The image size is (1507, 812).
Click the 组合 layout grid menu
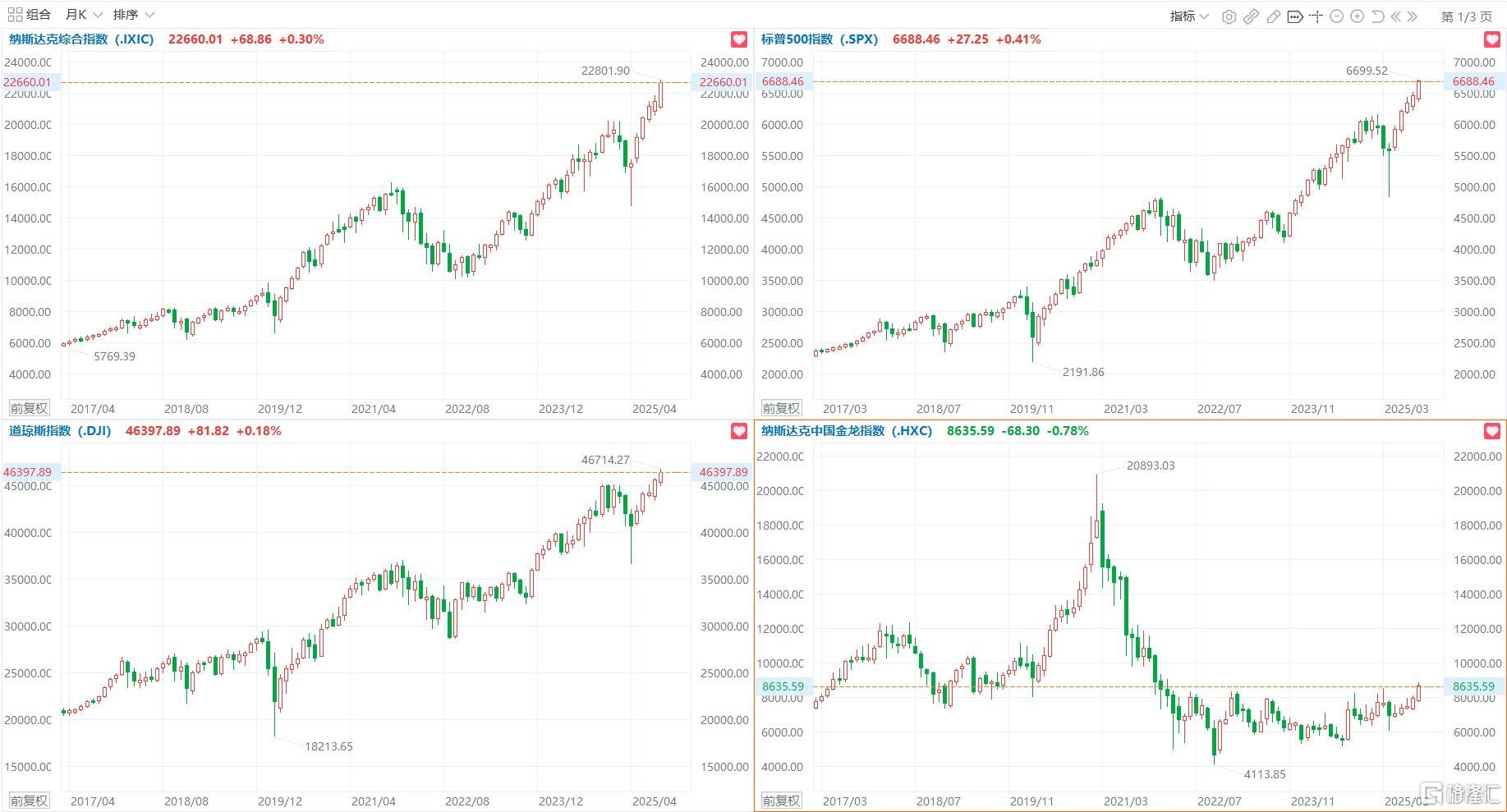[x=29, y=15]
